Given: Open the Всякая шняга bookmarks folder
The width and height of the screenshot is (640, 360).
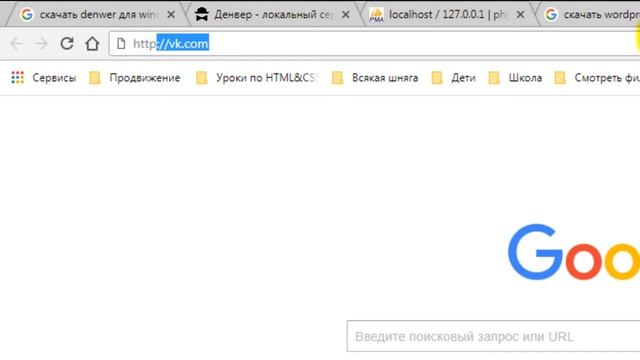Looking at the screenshot, I should point(375,78).
